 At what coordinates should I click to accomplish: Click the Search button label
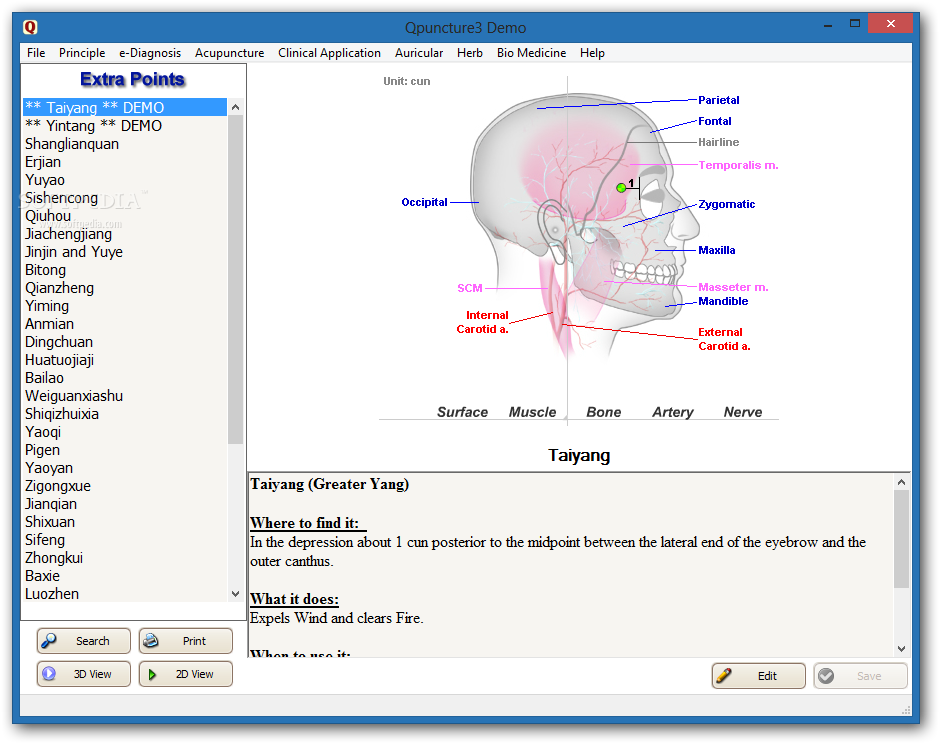click(x=93, y=641)
